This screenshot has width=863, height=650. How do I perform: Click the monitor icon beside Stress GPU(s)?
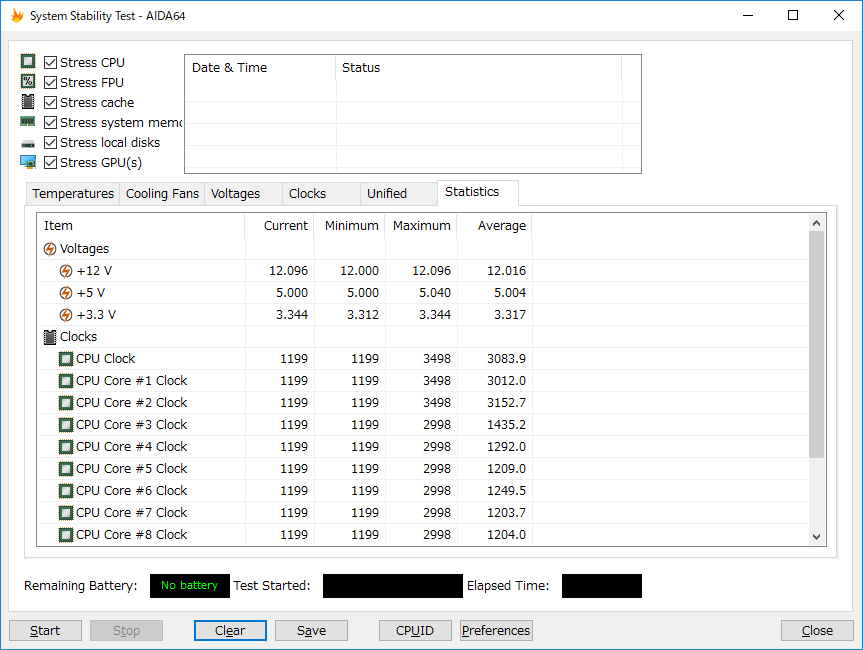pos(28,162)
